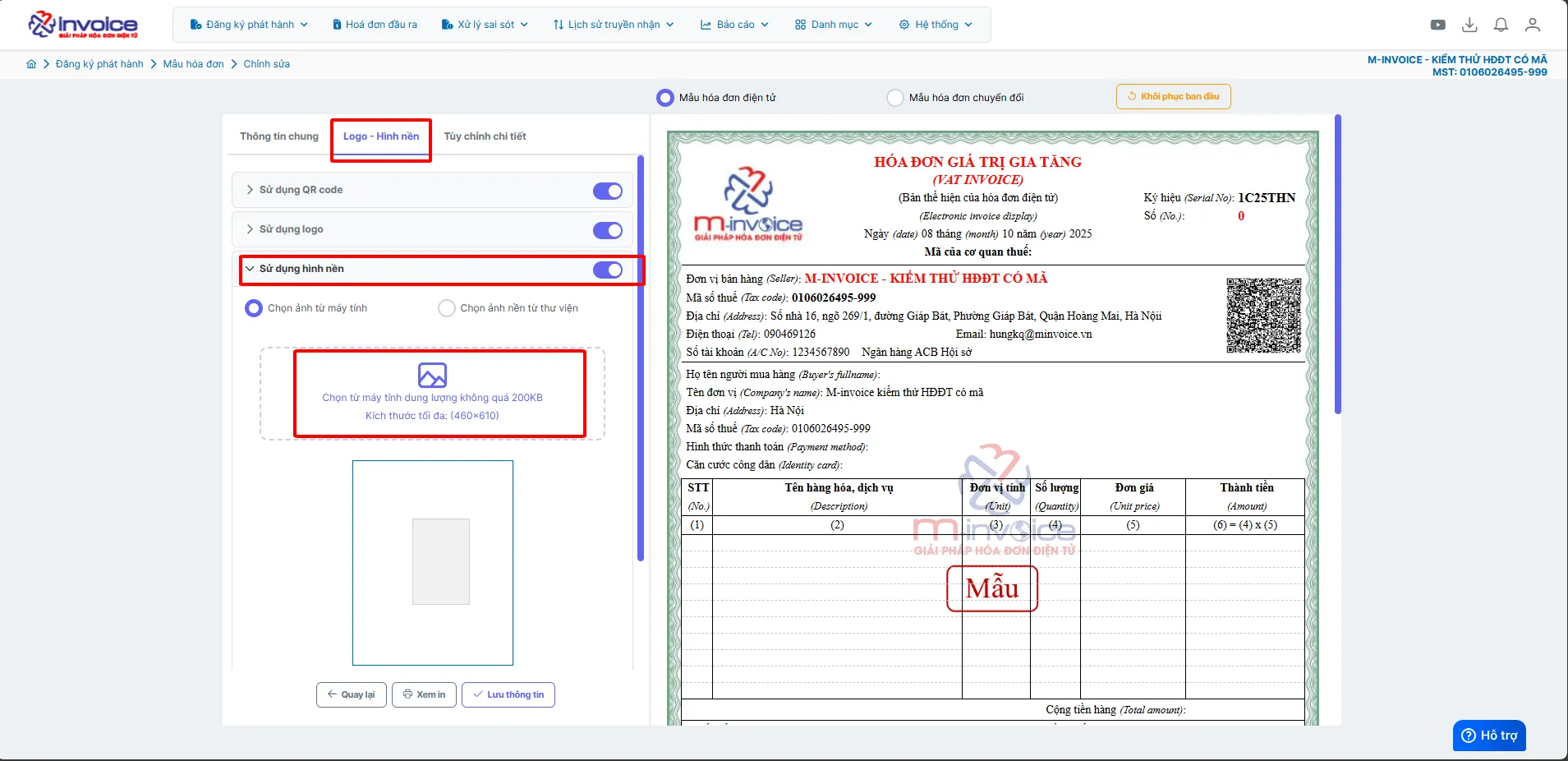Go to home via breadcrumb house icon

coord(31,64)
